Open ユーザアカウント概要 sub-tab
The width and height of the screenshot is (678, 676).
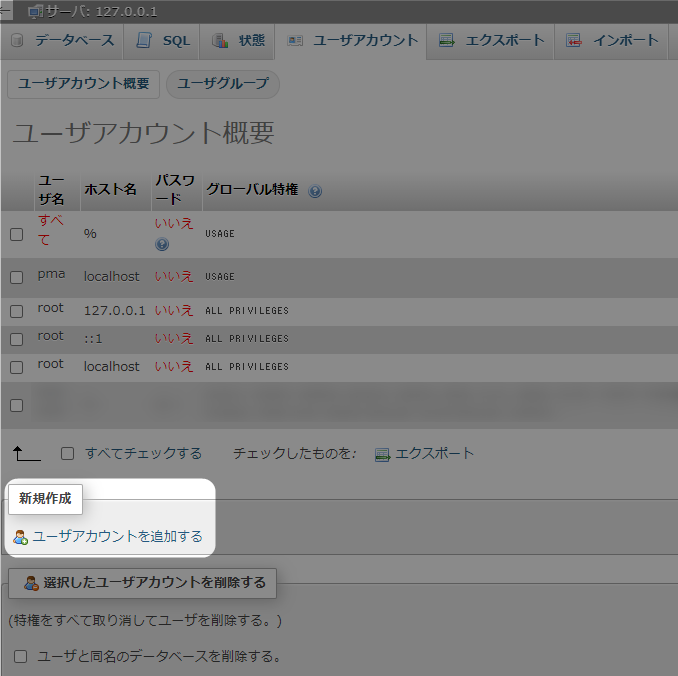[83, 84]
